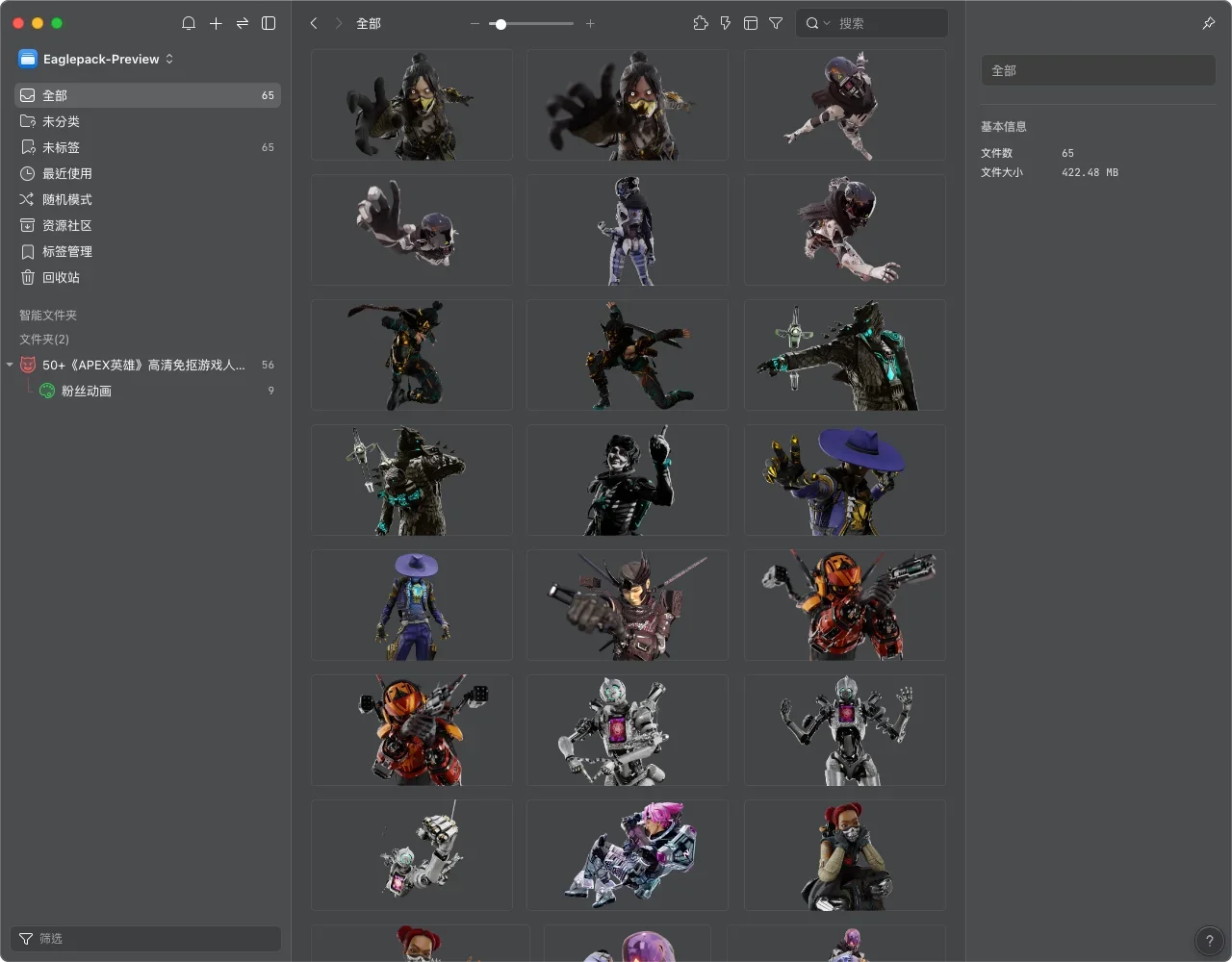Click the lightning bolt quick action icon
The image size is (1232, 962).
tap(726, 23)
